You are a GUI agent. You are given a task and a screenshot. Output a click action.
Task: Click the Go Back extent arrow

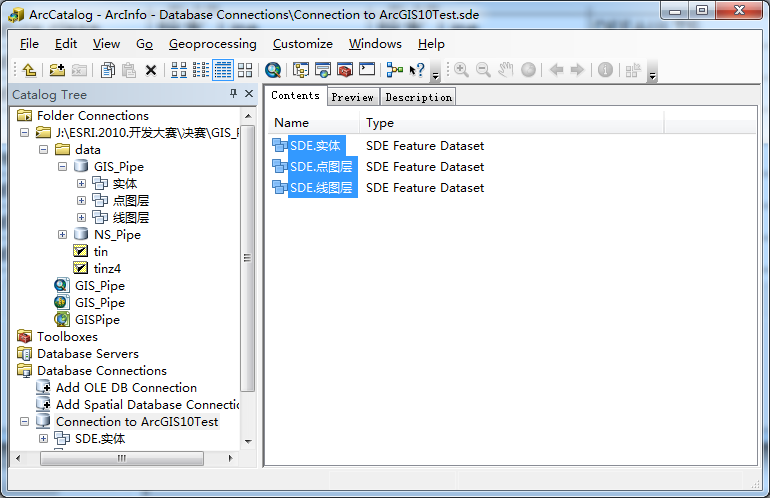556,70
